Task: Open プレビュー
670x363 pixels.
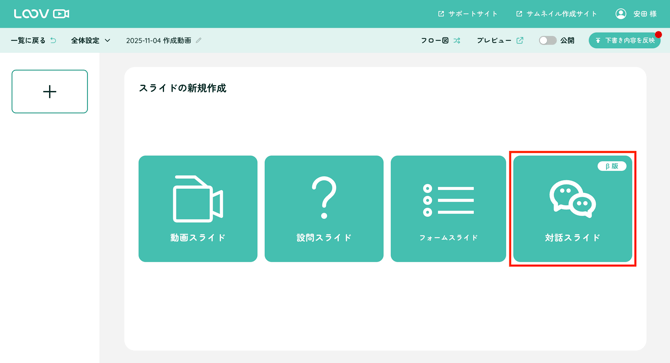Action: pyautogui.click(x=500, y=41)
